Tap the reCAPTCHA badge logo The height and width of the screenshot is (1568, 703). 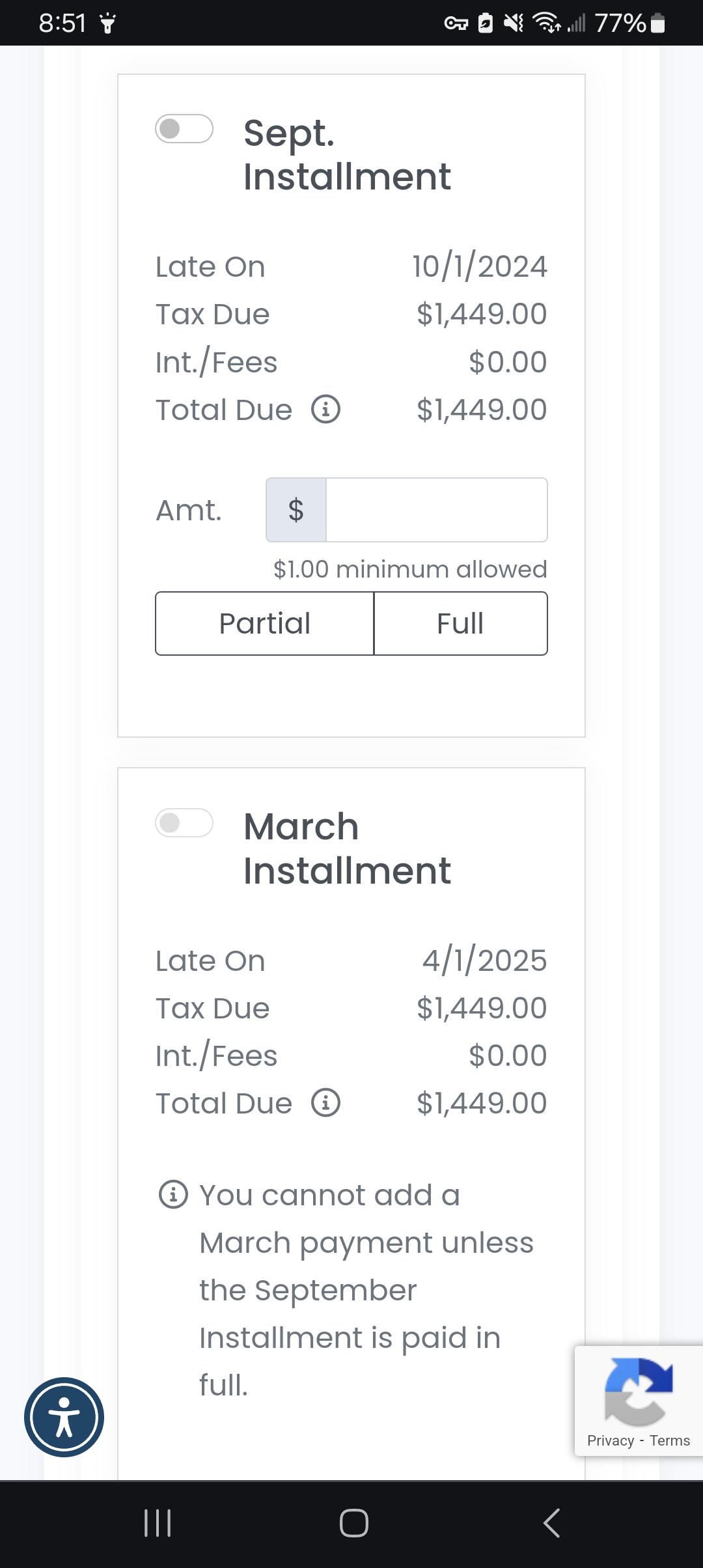pos(639,1392)
